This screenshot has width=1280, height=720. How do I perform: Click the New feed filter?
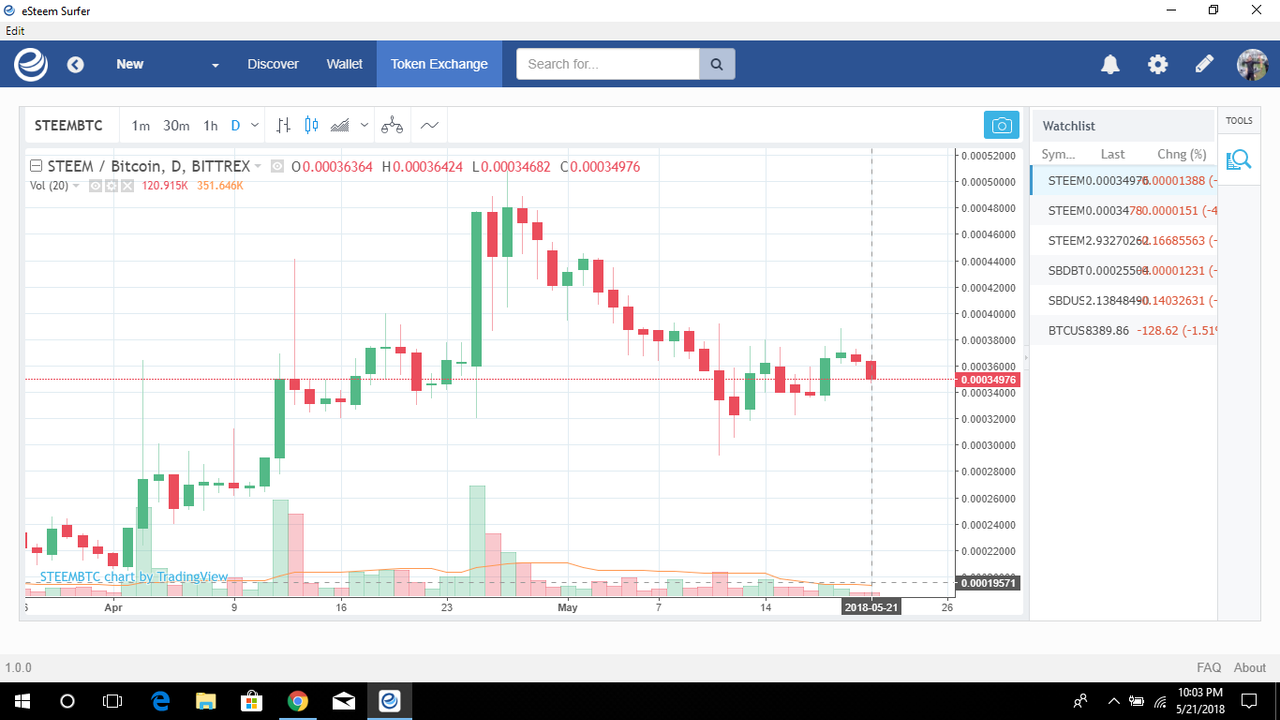click(130, 64)
